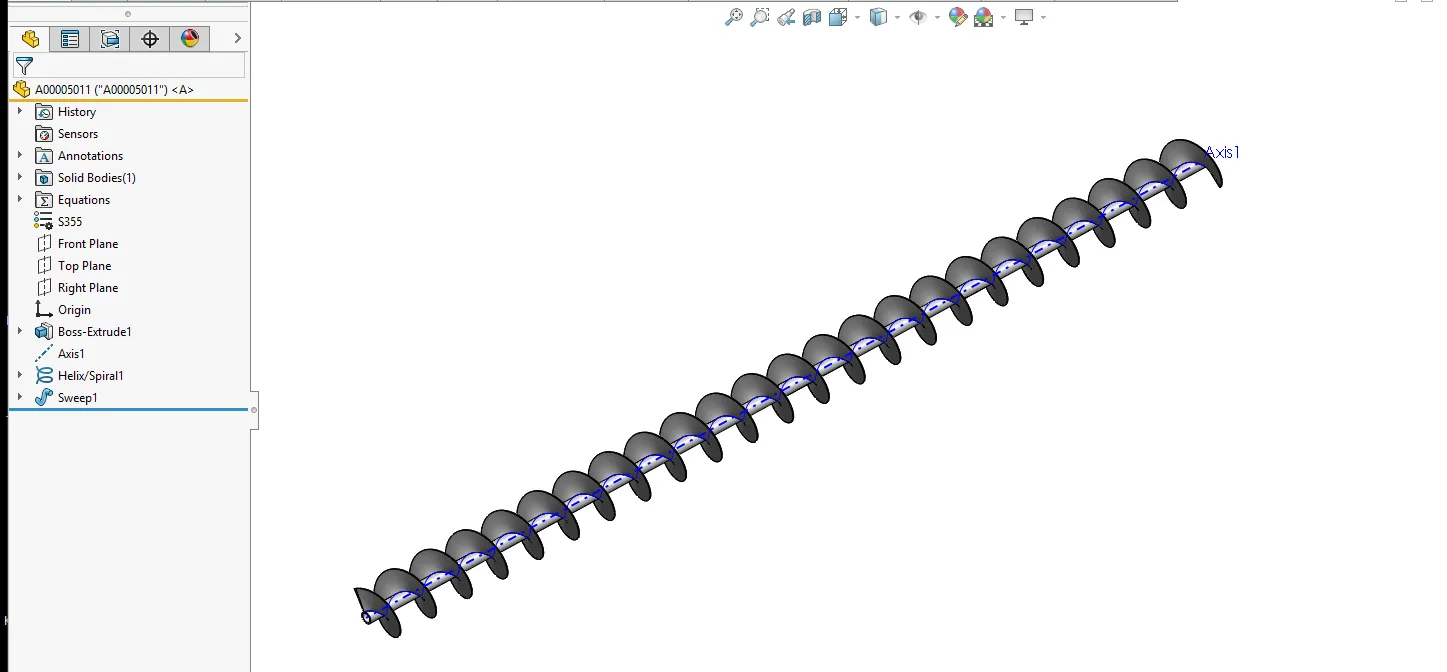The width and height of the screenshot is (1447, 672).
Task: Click the Sensors folder icon
Action: (44, 134)
